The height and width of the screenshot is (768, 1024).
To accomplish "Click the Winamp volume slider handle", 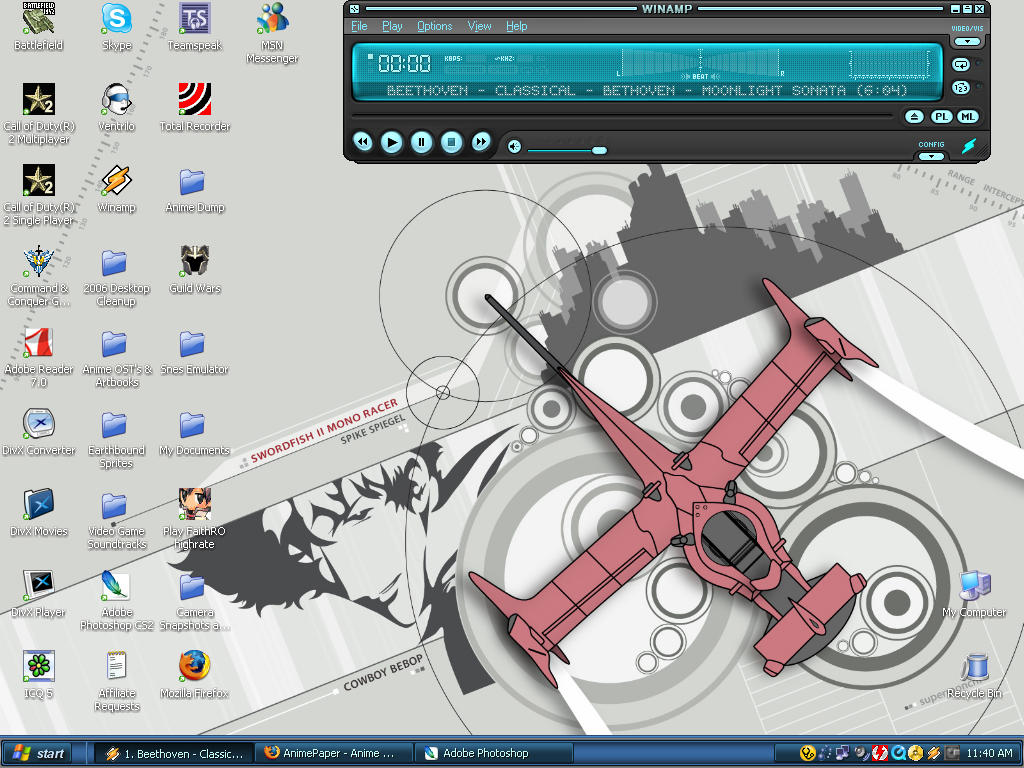I will click(599, 150).
